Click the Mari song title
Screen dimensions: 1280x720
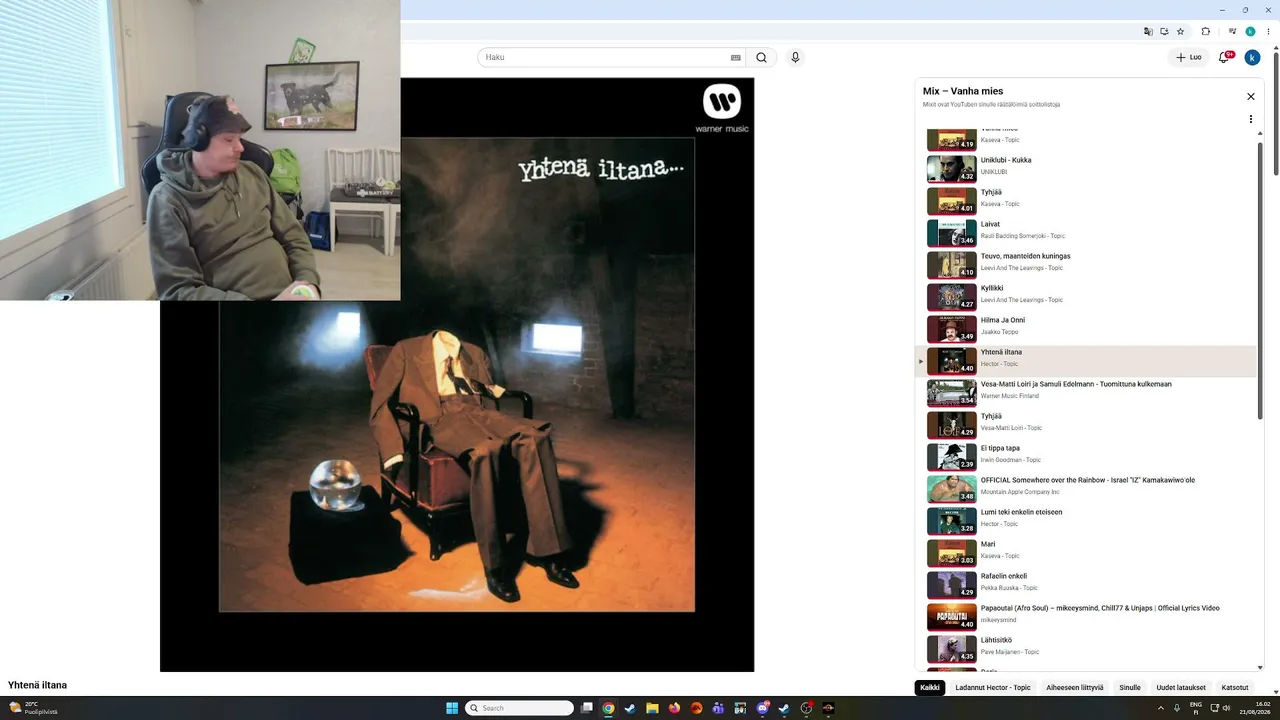click(x=986, y=544)
